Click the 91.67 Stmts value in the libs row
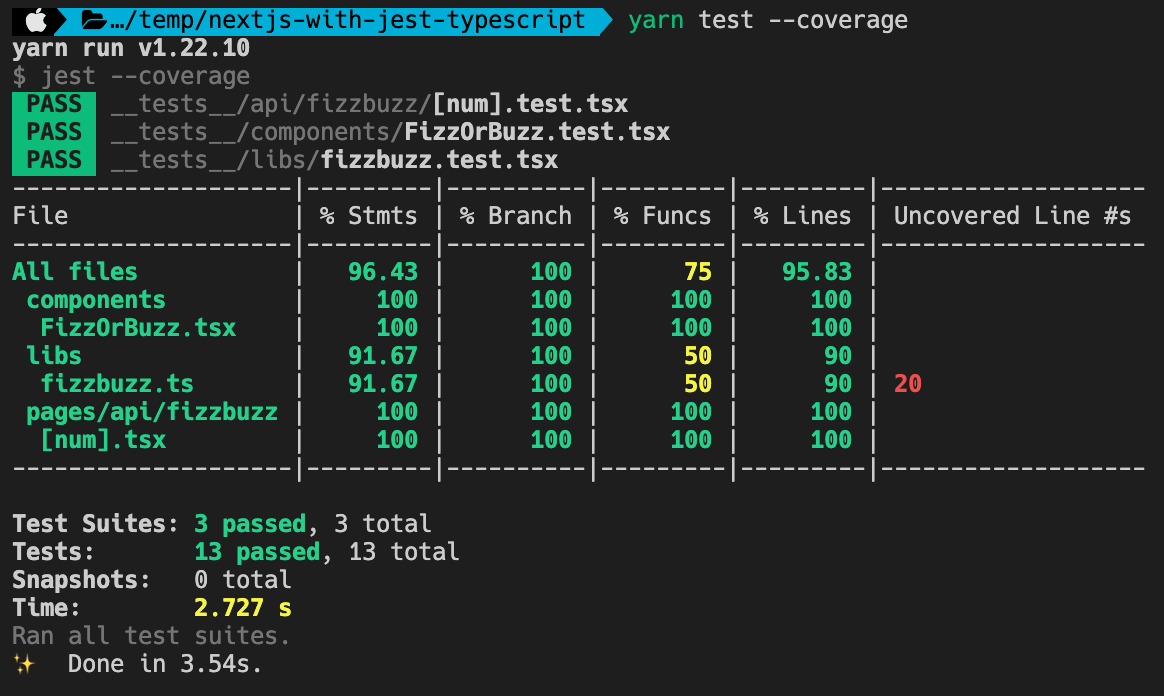Viewport: 1164px width, 696px height. click(383, 355)
